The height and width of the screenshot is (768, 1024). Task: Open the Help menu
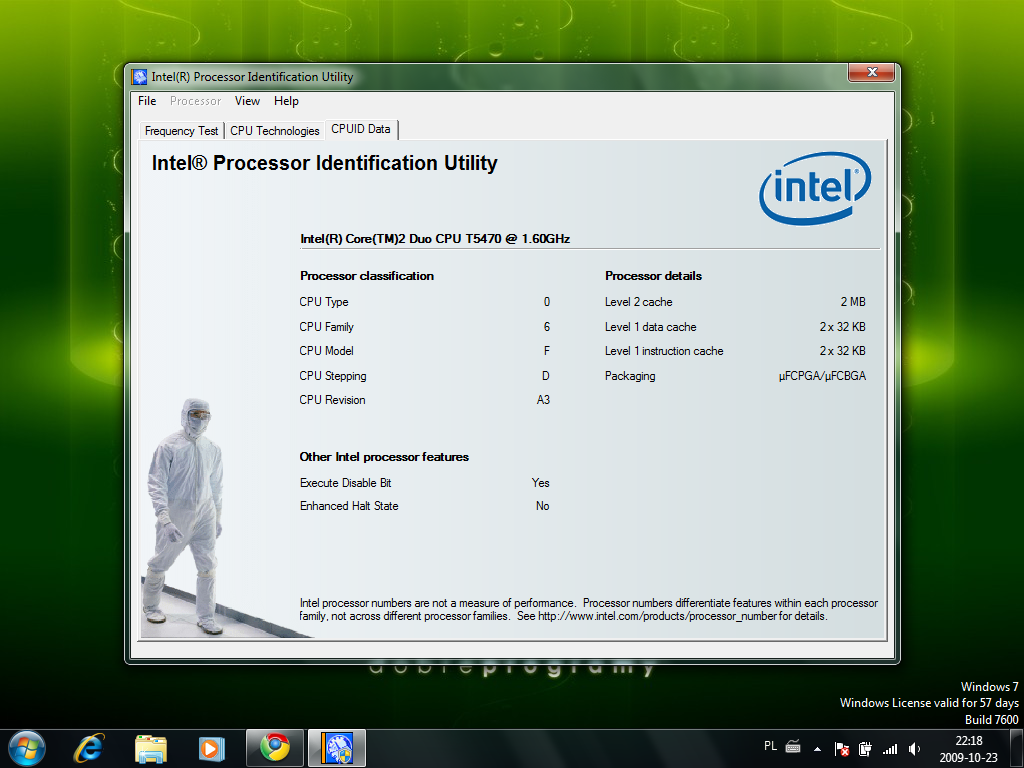(x=286, y=101)
